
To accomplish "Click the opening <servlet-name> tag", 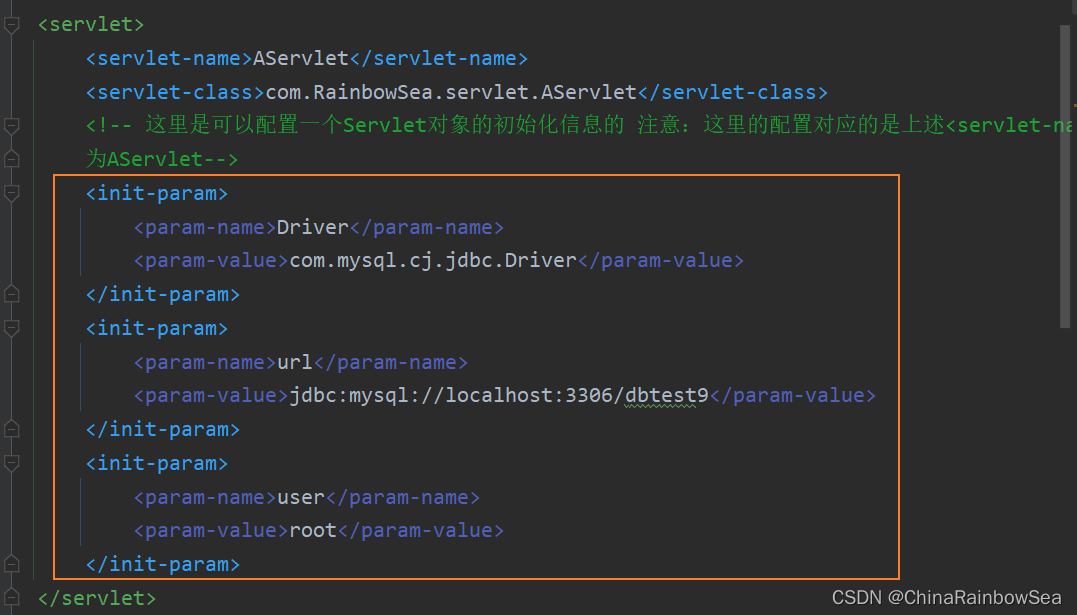I will click(x=170, y=58).
